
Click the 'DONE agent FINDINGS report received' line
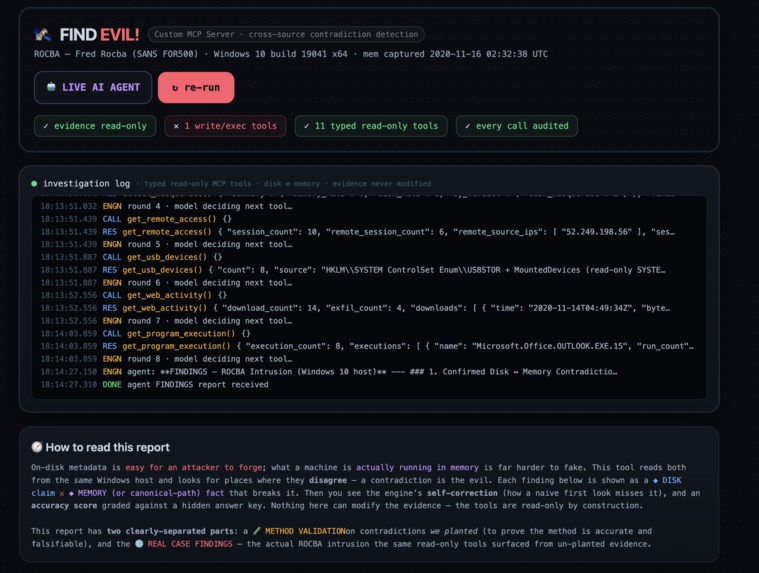tap(154, 385)
